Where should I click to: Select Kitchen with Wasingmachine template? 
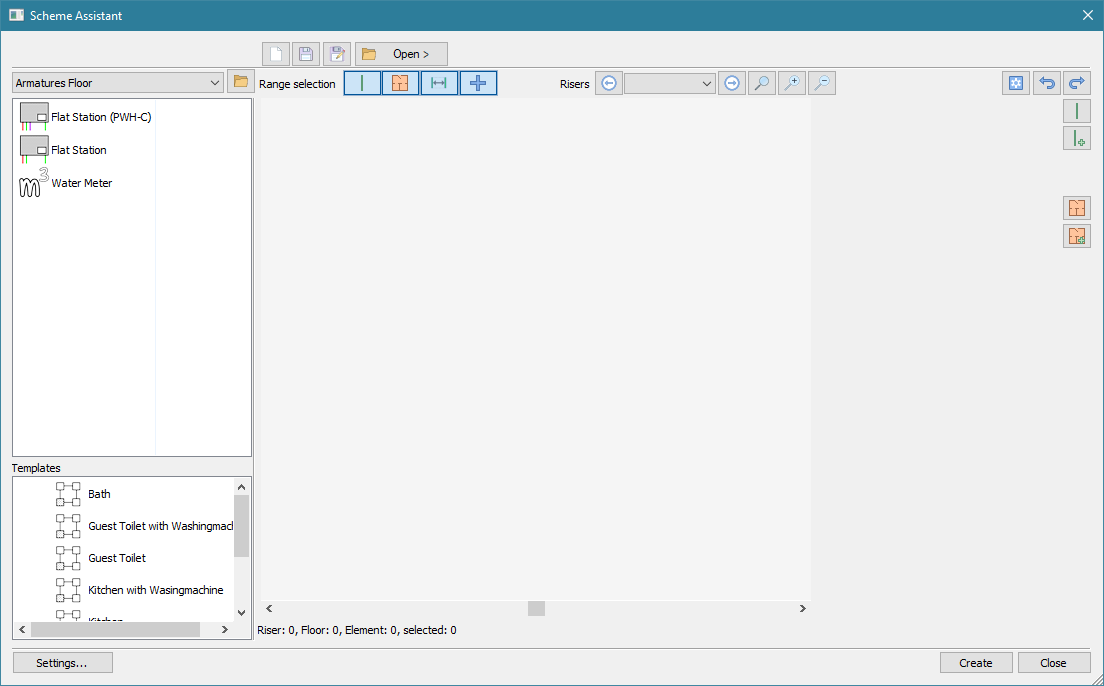coord(140,590)
